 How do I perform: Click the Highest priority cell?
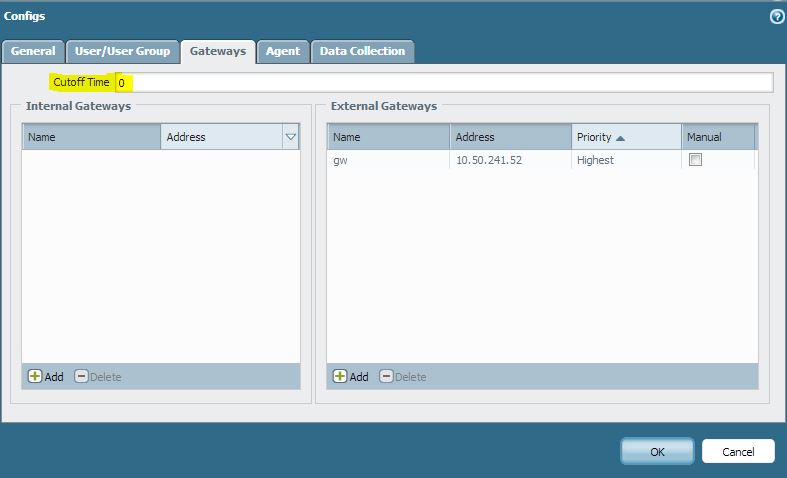[596, 160]
